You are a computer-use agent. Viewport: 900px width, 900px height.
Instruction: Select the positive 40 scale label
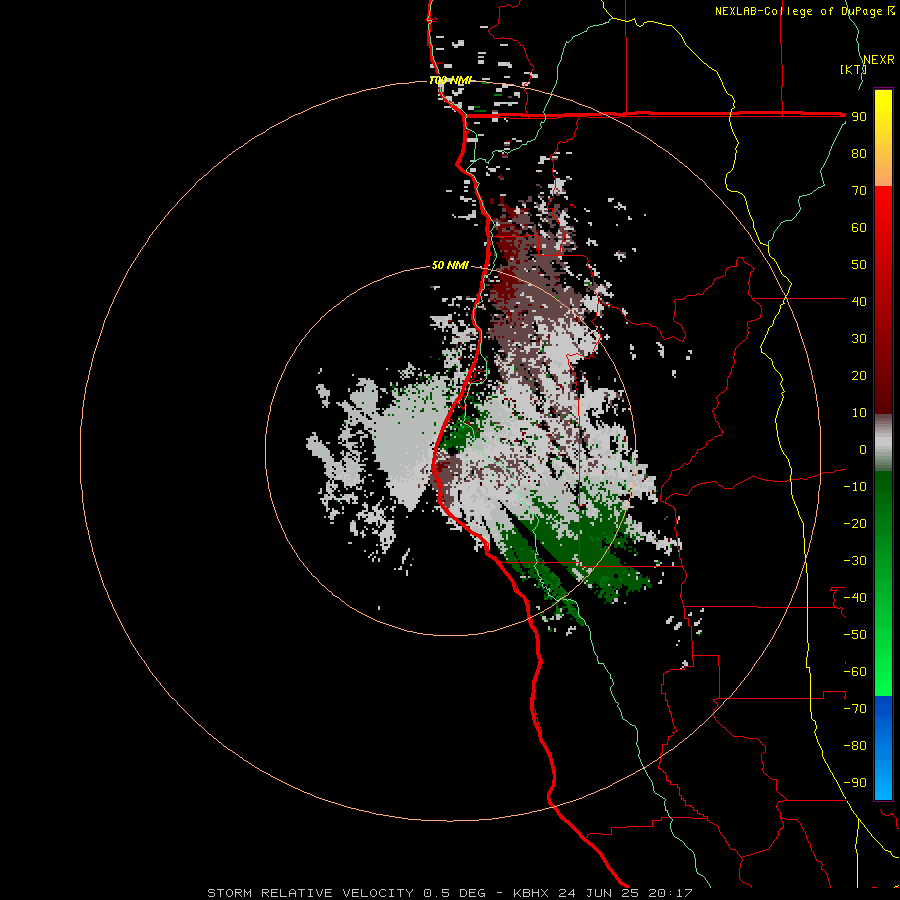tap(859, 302)
